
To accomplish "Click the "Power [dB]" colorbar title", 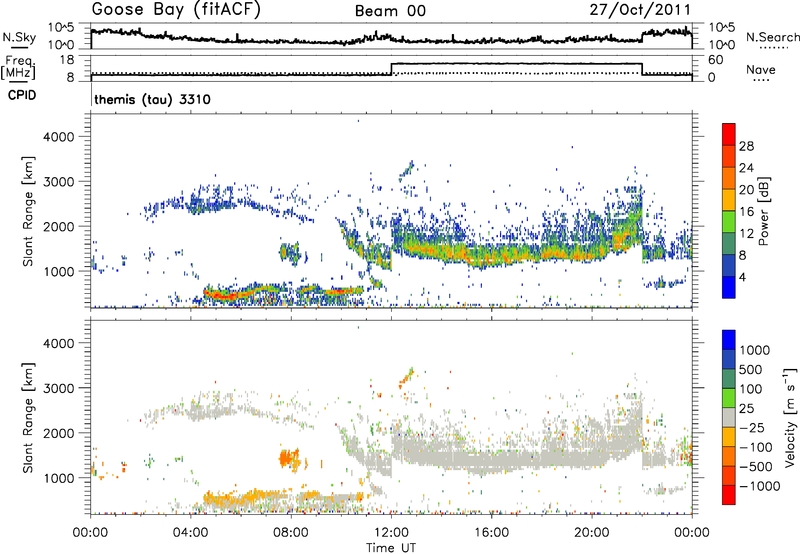I will click(x=764, y=211).
